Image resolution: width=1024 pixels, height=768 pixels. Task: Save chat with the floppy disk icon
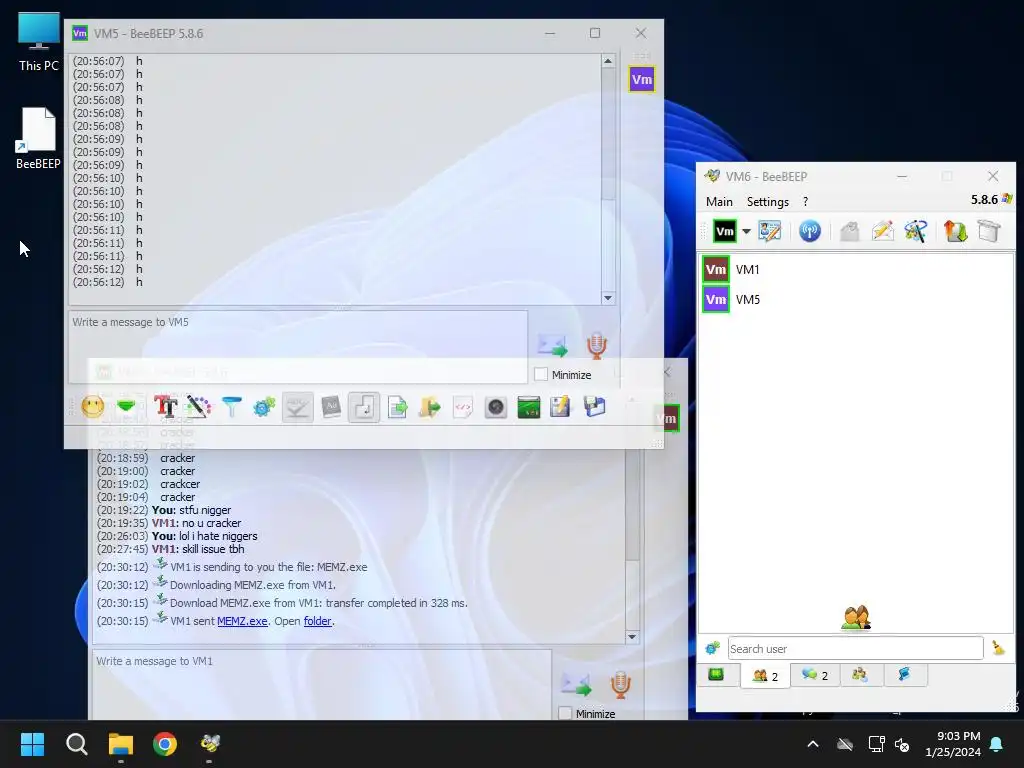[594, 407]
